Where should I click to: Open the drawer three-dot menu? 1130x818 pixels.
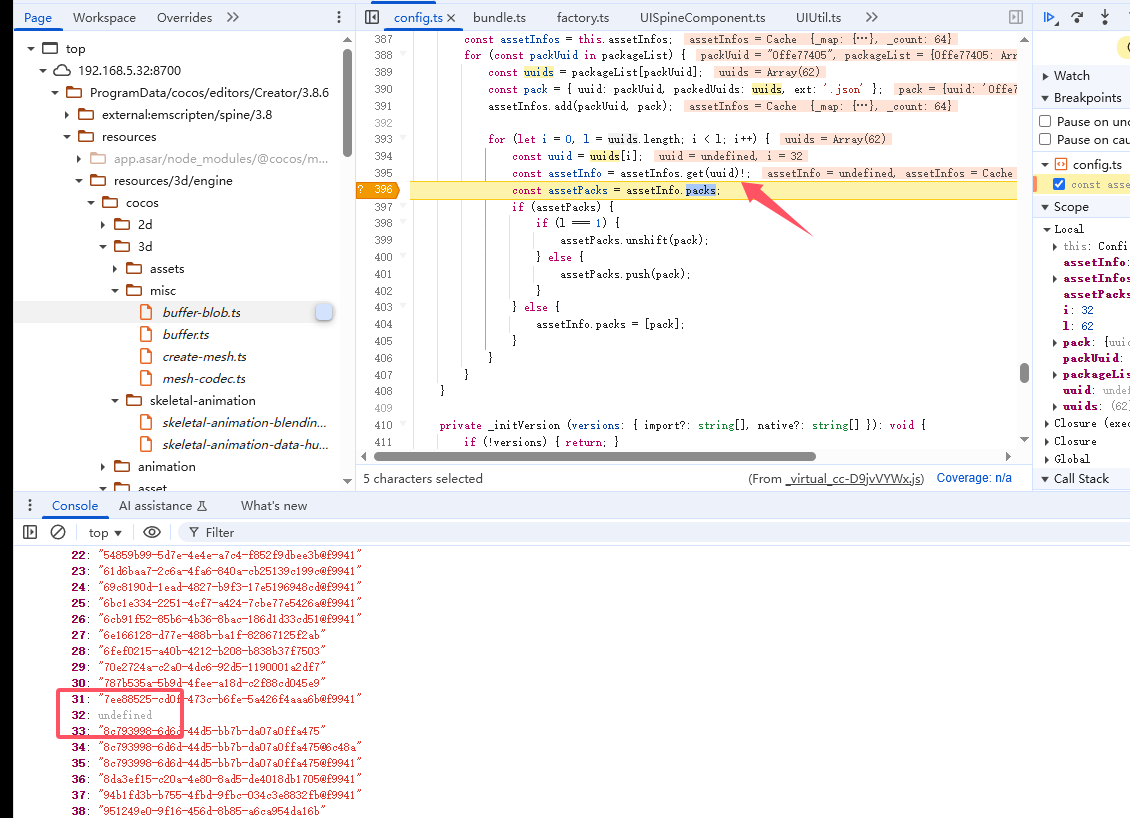tap(30, 505)
